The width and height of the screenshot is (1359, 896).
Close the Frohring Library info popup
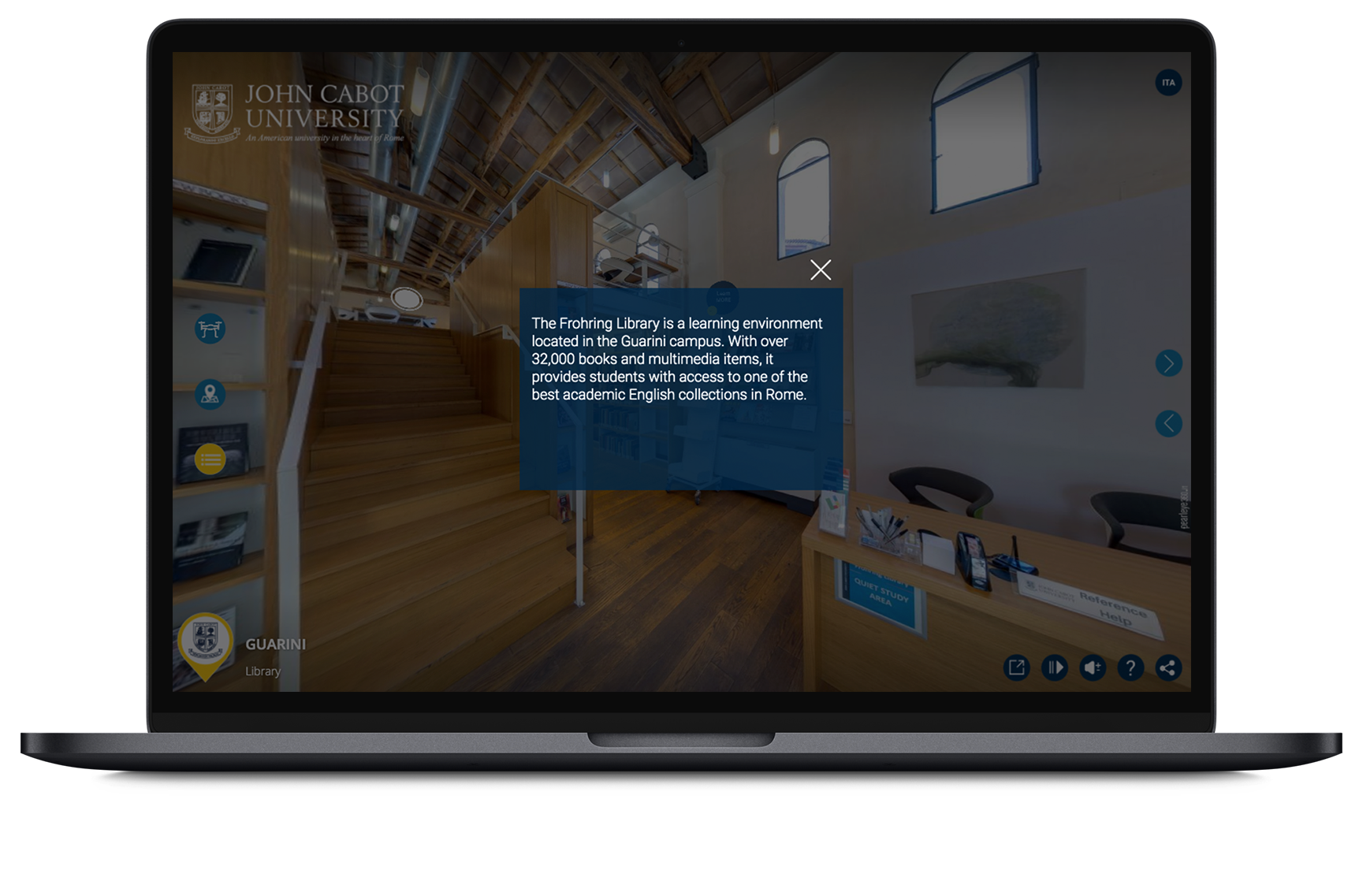pyautogui.click(x=820, y=270)
